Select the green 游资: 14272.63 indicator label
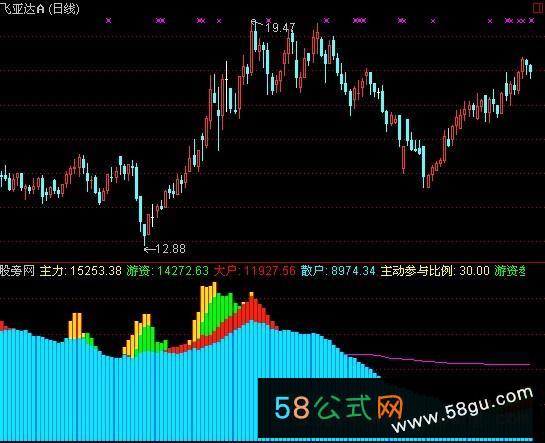Image resolution: width=545 pixels, height=443 pixels. click(168, 271)
